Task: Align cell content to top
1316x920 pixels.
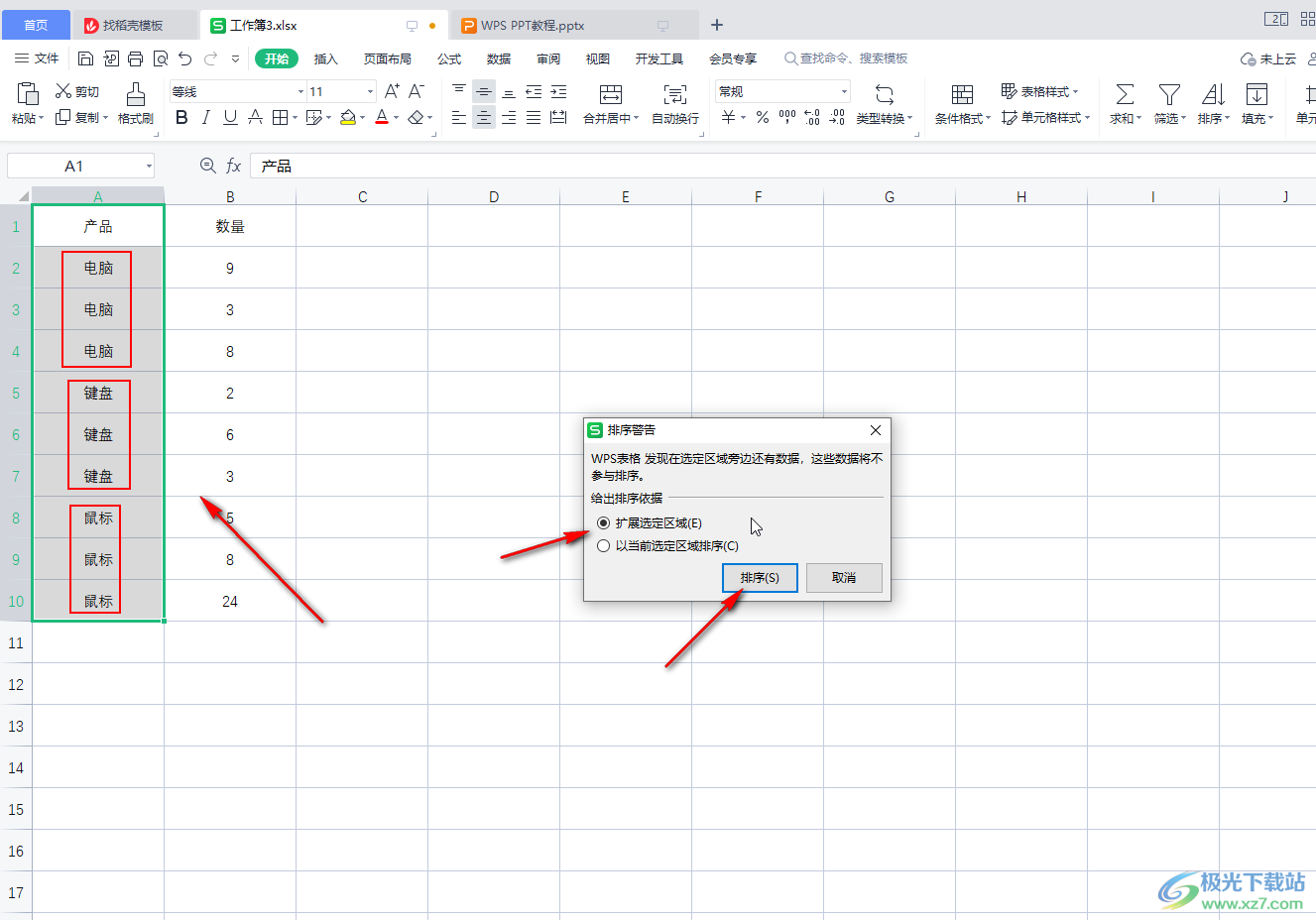Action: [459, 91]
